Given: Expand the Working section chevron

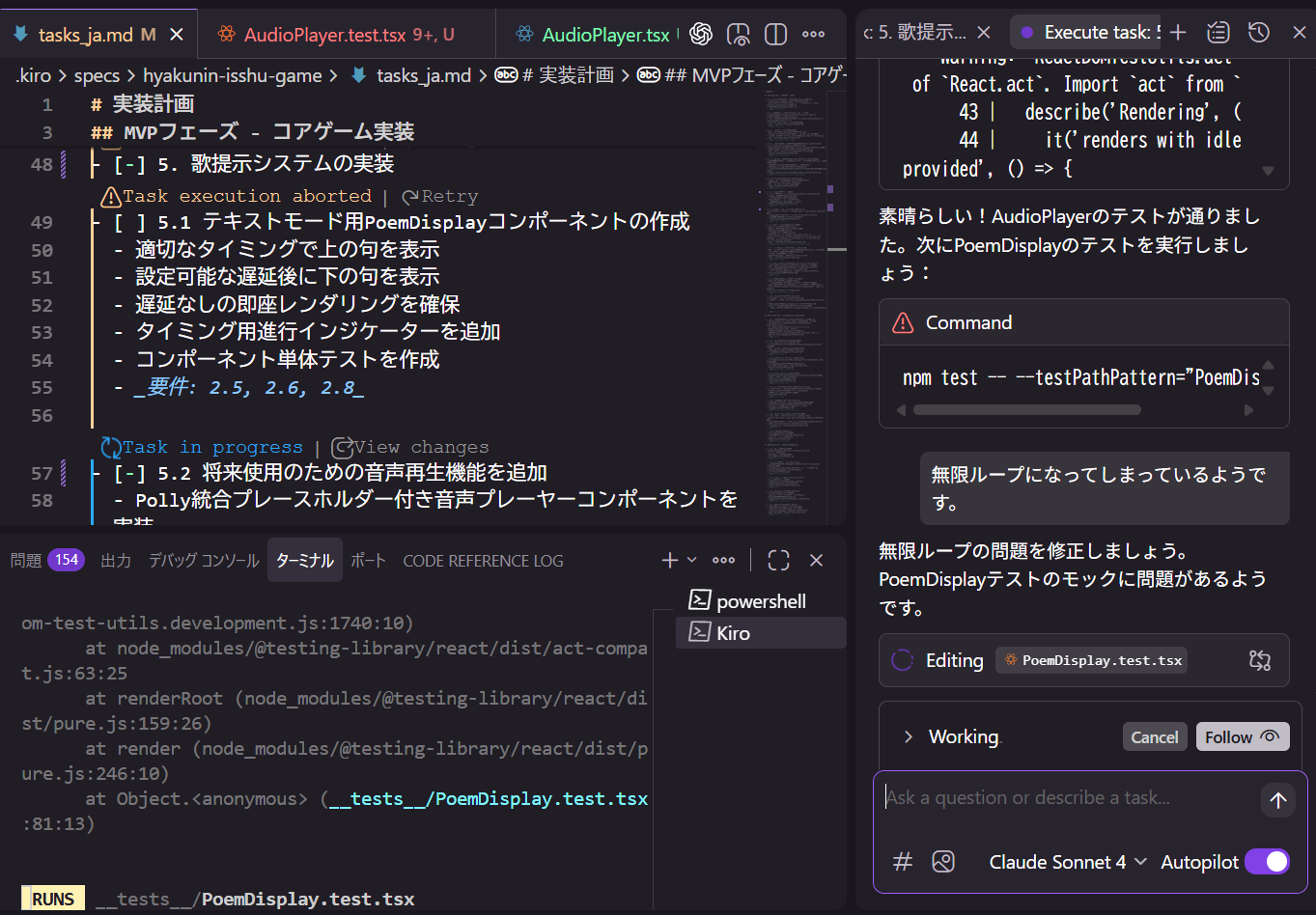Looking at the screenshot, I should 908,735.
